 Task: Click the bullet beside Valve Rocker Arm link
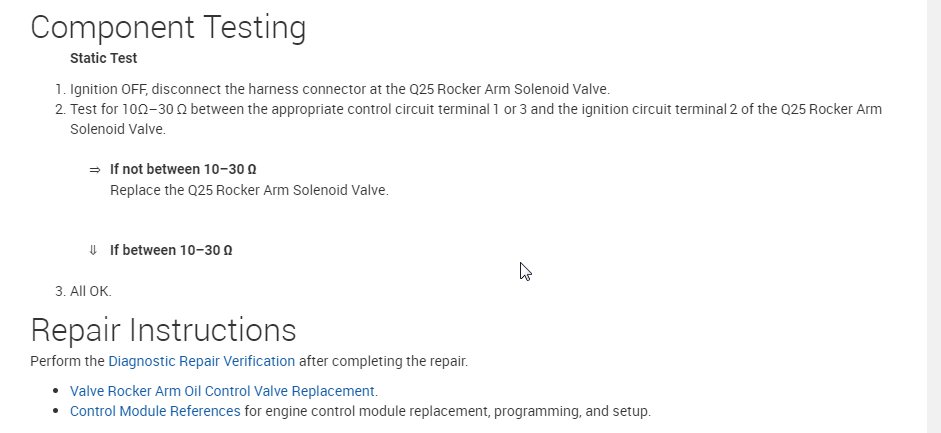coord(55,392)
